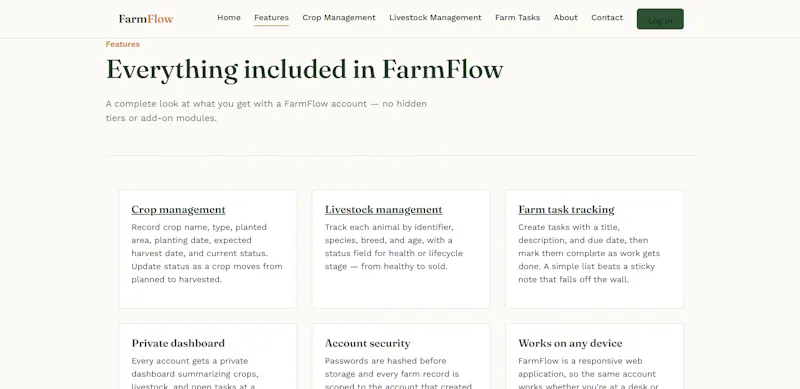This screenshot has width=800, height=389.
Task: Click the orange Features label above heading
Action: pyautogui.click(x=122, y=44)
